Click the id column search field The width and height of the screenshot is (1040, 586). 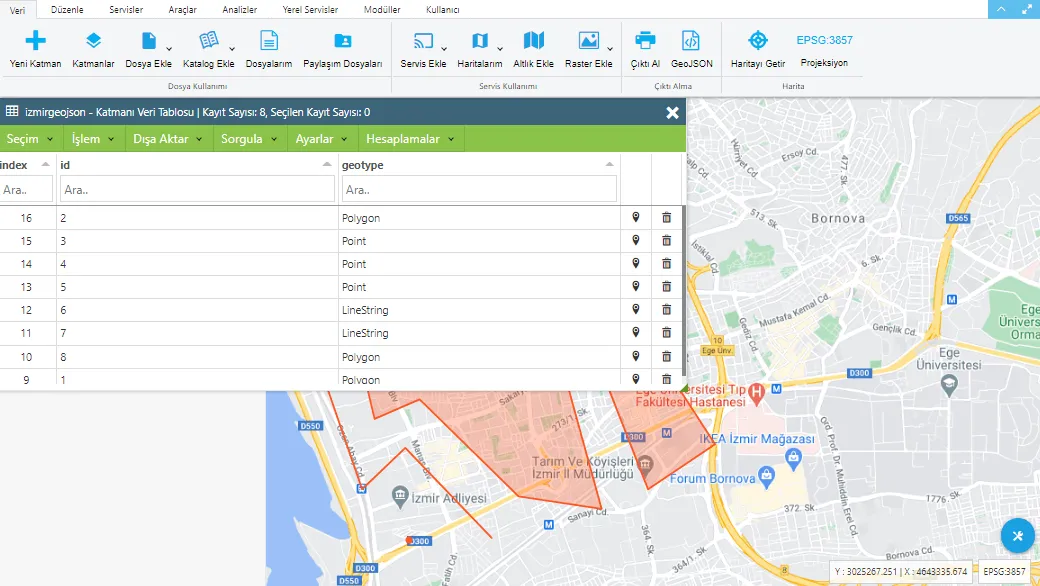pyautogui.click(x=197, y=190)
